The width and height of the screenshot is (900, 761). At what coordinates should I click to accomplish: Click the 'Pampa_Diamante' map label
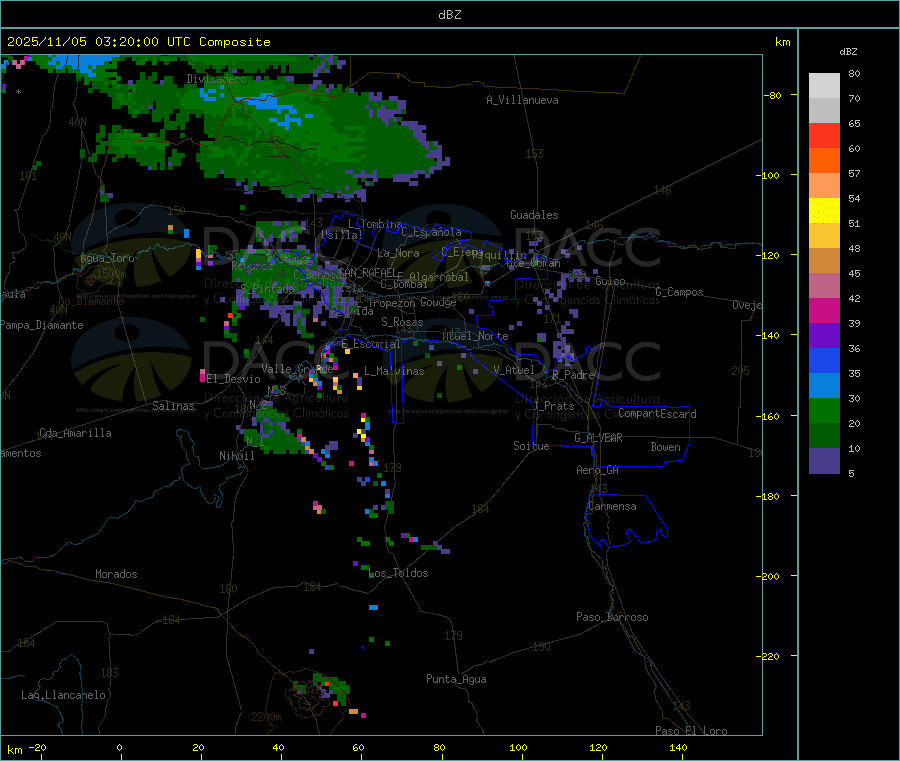[42, 325]
